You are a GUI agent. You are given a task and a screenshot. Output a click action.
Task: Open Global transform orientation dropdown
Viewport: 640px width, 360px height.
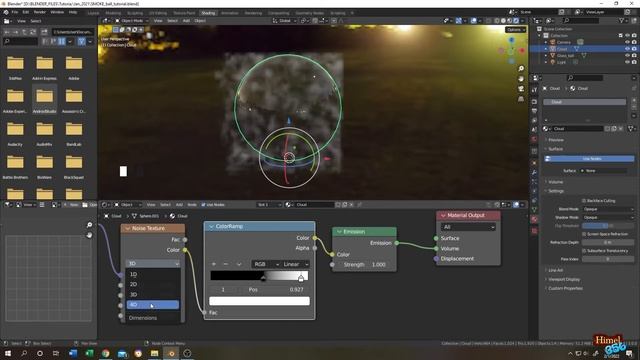tap(284, 20)
